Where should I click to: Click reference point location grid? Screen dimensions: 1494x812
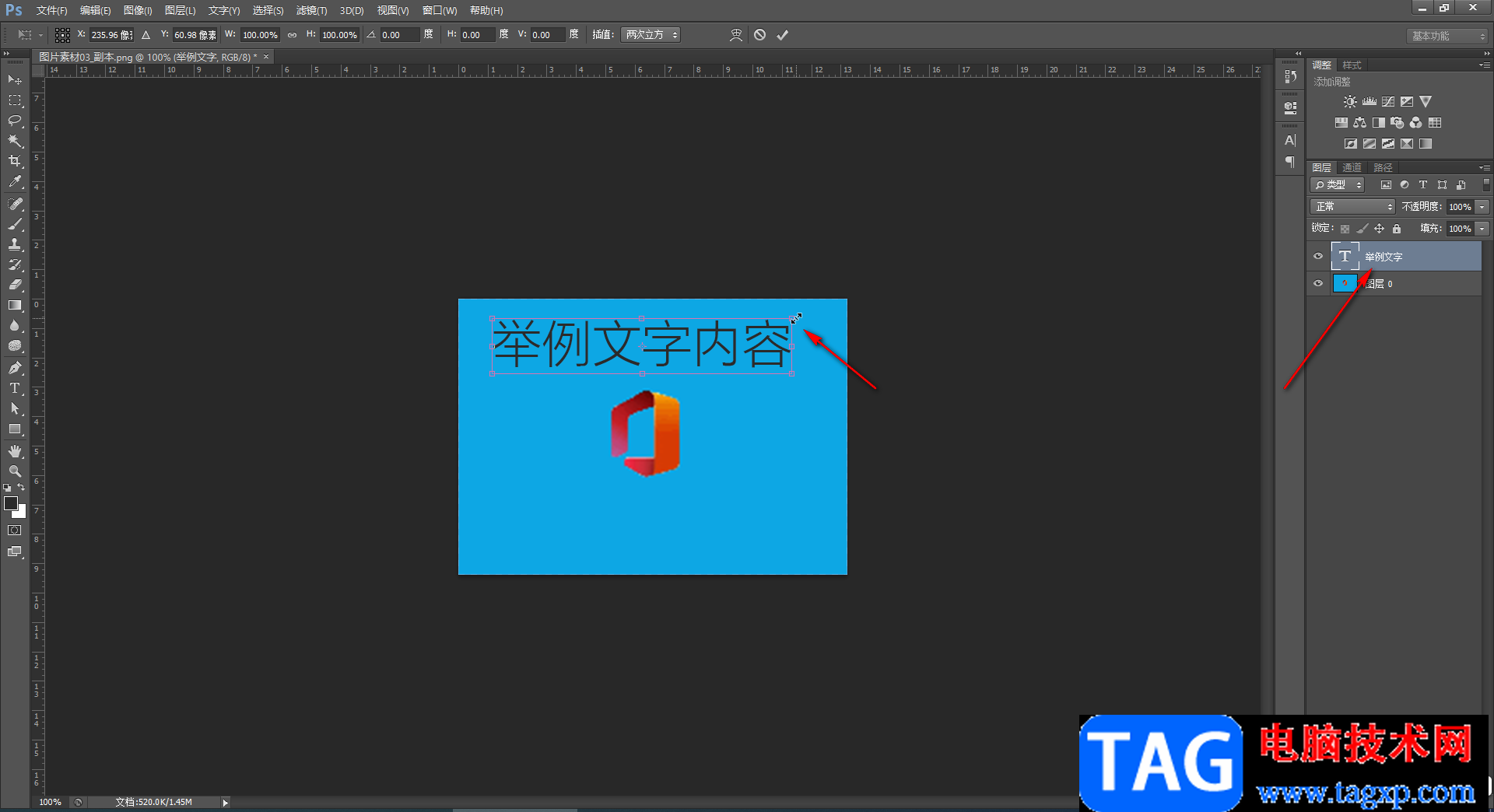62,35
